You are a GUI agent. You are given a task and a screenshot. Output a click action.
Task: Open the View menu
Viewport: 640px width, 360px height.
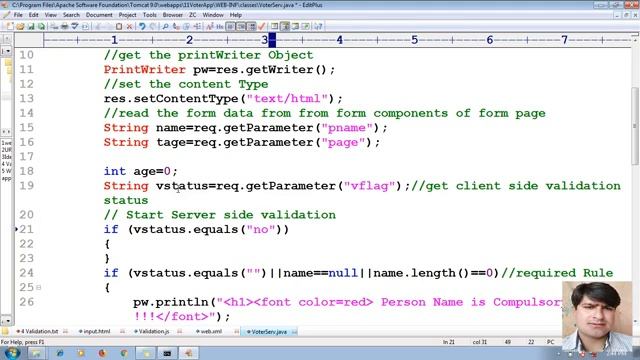[51, 15]
